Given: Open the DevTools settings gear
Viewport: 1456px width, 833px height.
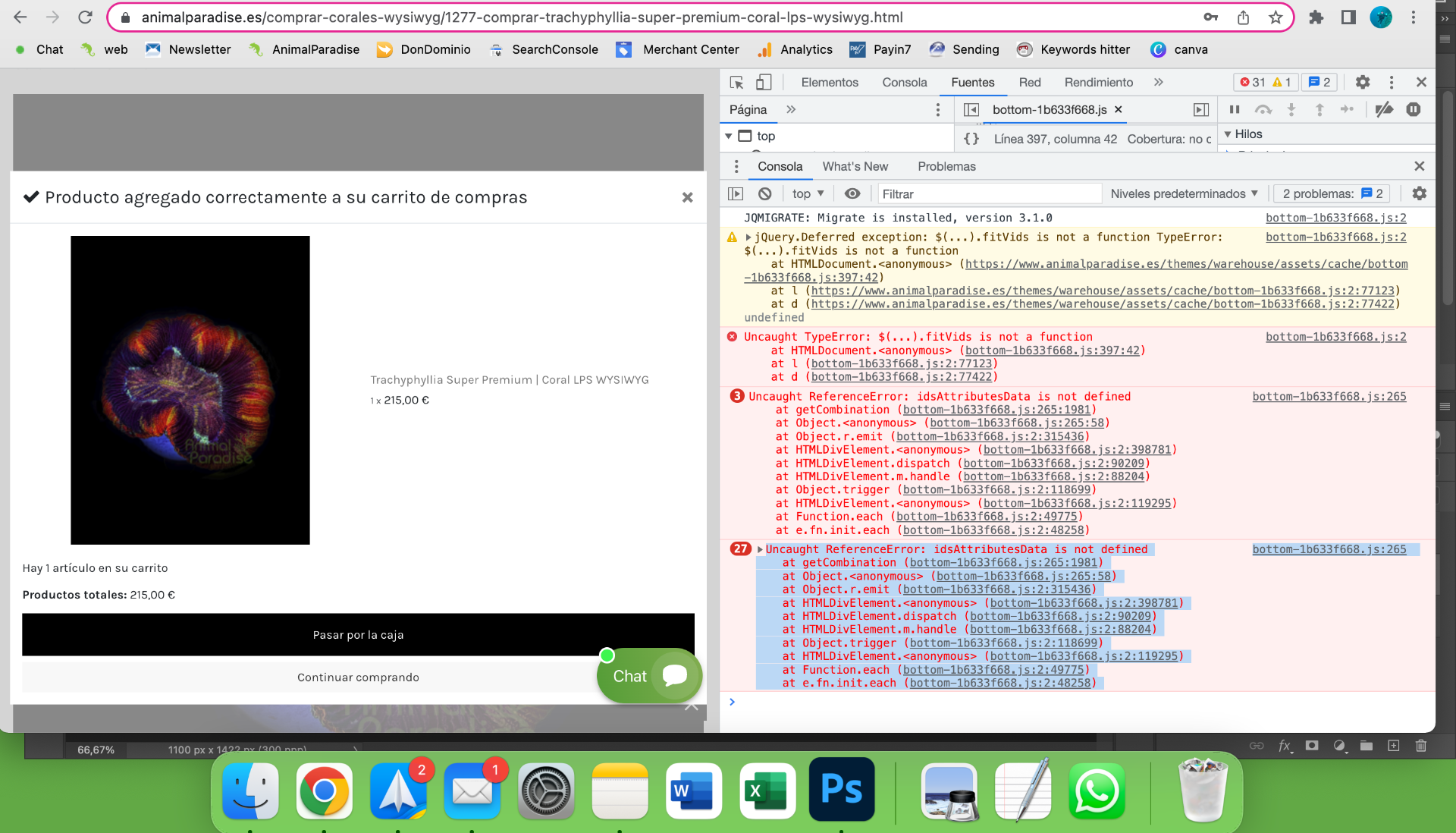Looking at the screenshot, I should point(1363,82).
